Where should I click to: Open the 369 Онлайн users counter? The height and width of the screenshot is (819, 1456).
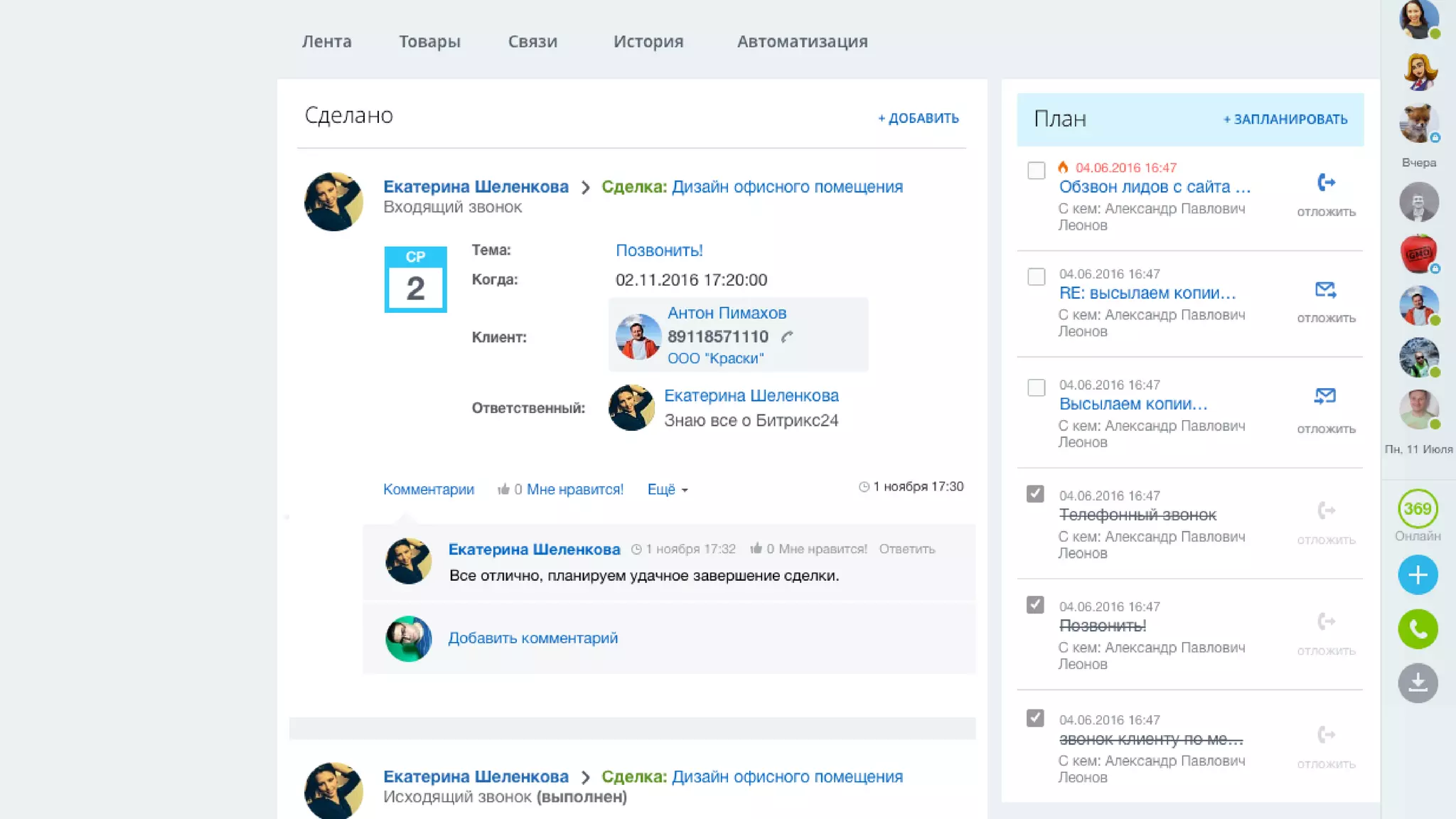tap(1418, 509)
